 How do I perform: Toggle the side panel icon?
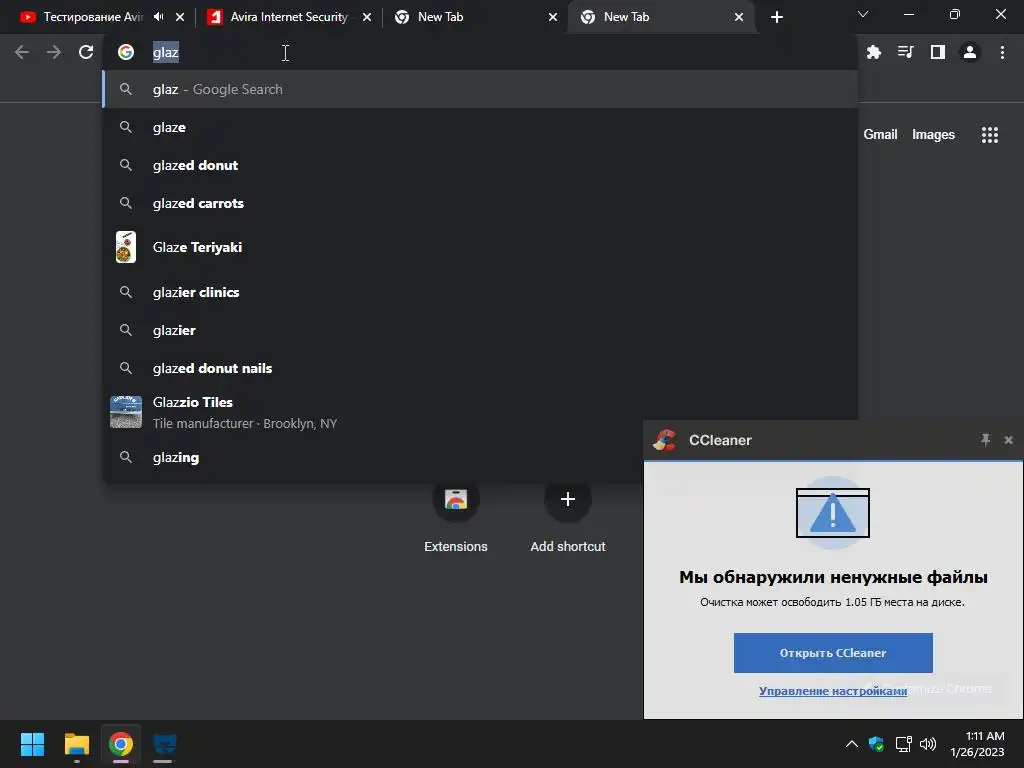pos(938,52)
